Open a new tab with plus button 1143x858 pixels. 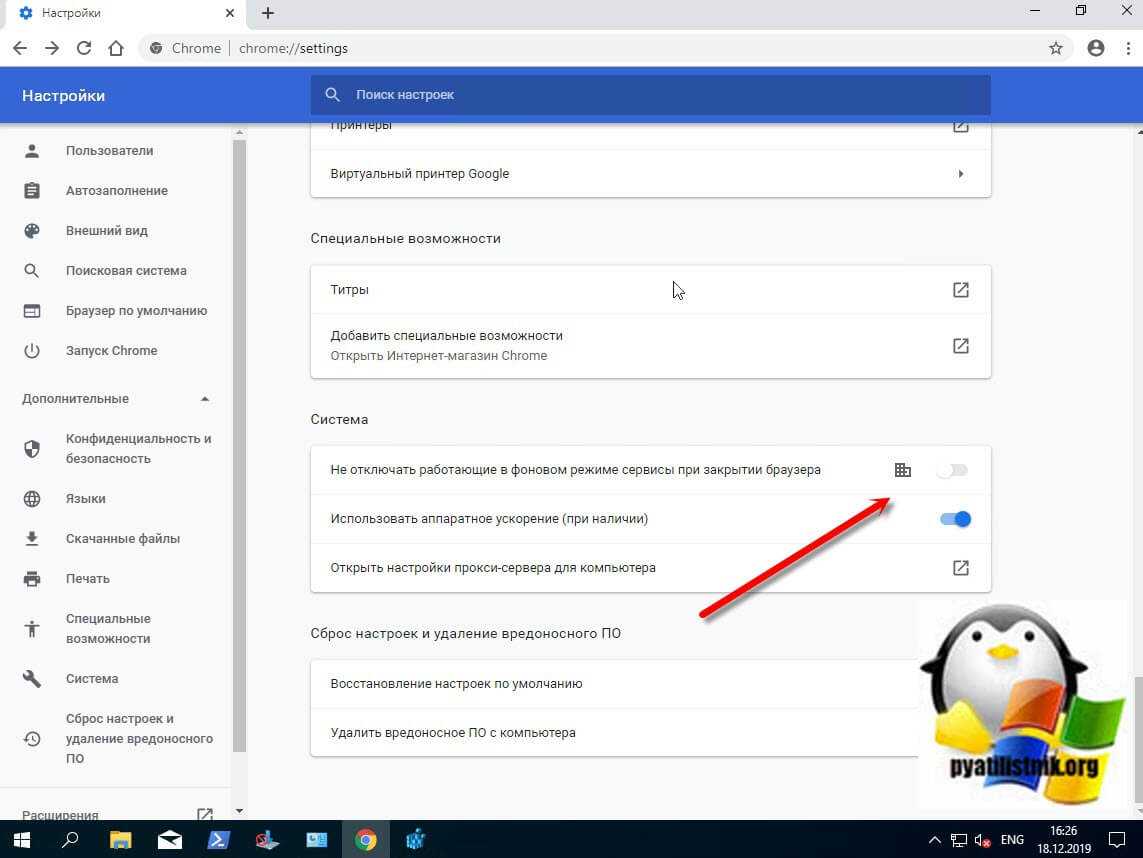(268, 14)
